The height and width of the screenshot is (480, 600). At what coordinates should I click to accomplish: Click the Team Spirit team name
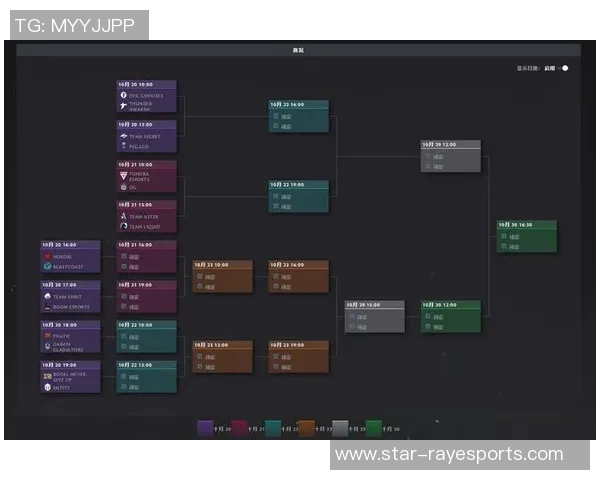tap(67, 297)
